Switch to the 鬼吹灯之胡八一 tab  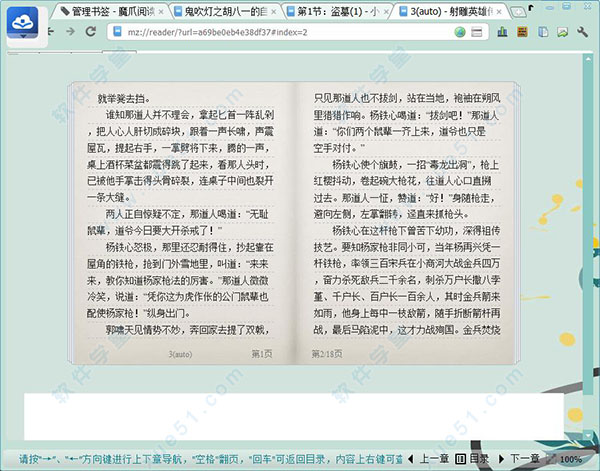point(225,12)
